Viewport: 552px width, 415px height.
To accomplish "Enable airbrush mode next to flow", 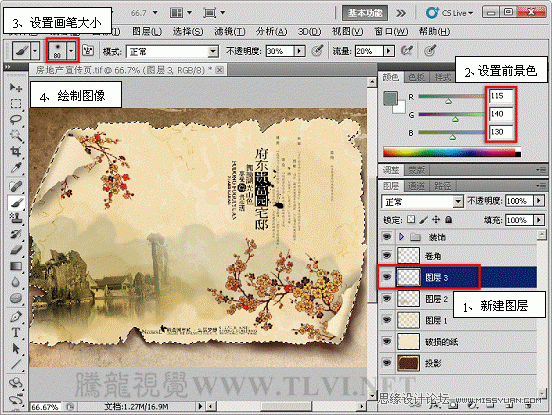I will [x=407, y=51].
